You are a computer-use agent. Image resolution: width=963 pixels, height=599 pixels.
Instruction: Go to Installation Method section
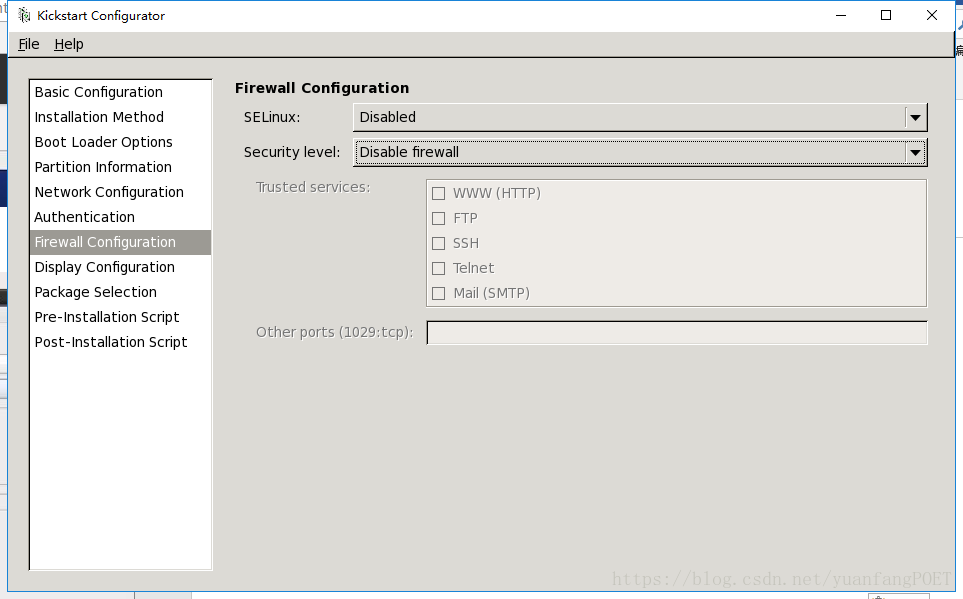pos(120,117)
